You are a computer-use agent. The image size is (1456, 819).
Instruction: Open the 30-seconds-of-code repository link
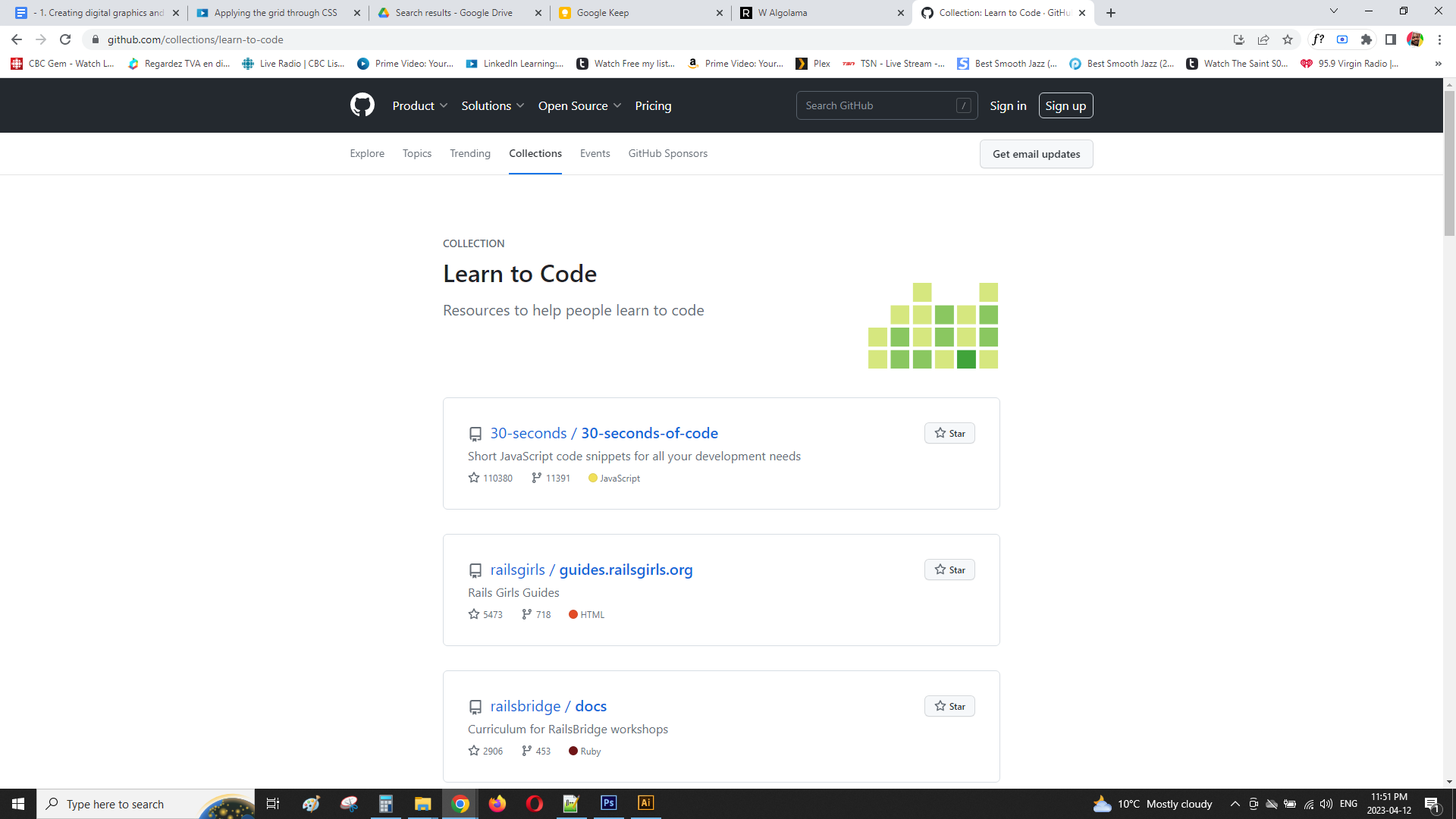pos(649,433)
